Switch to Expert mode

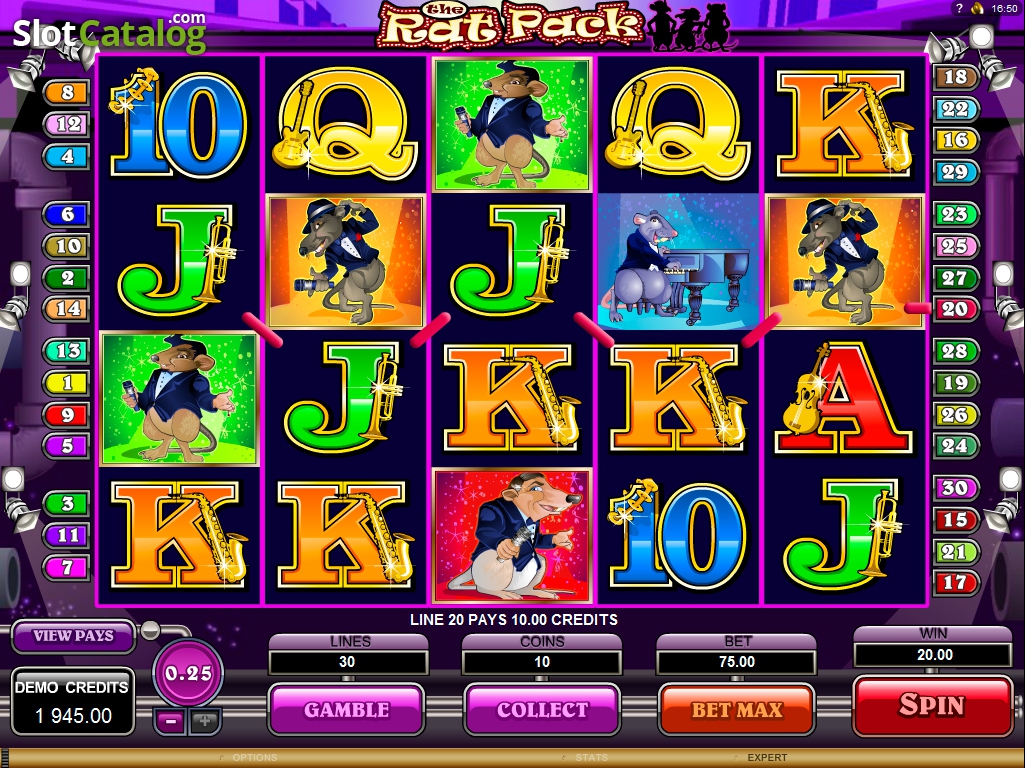[x=767, y=758]
